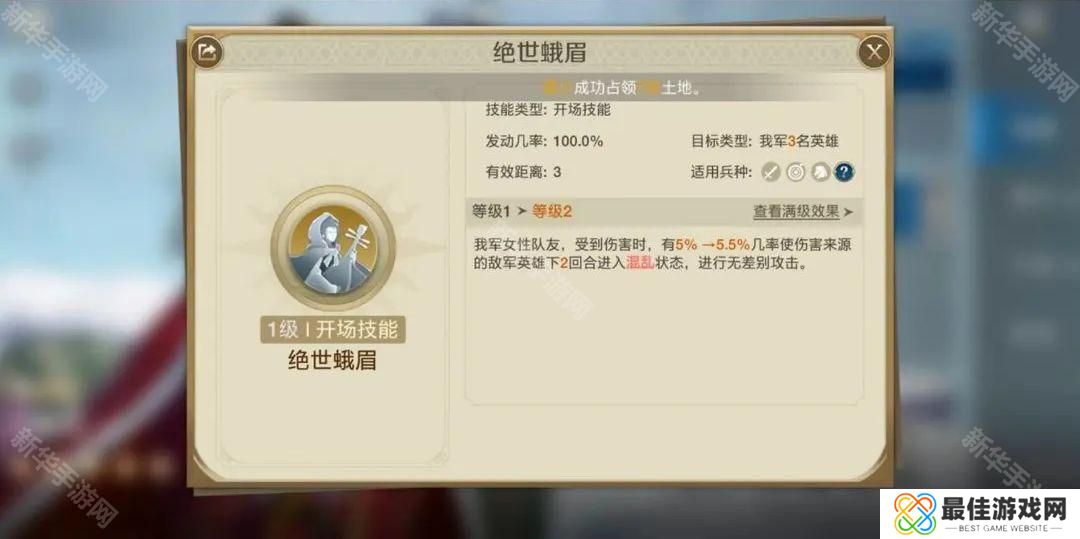The height and width of the screenshot is (539, 1080).
Task: Click the 最佳游戏网 colorful logo icon
Action: (915, 514)
